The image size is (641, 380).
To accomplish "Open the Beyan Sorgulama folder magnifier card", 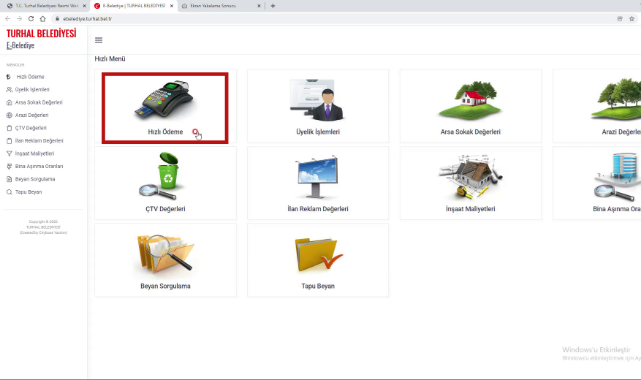I will (165, 260).
